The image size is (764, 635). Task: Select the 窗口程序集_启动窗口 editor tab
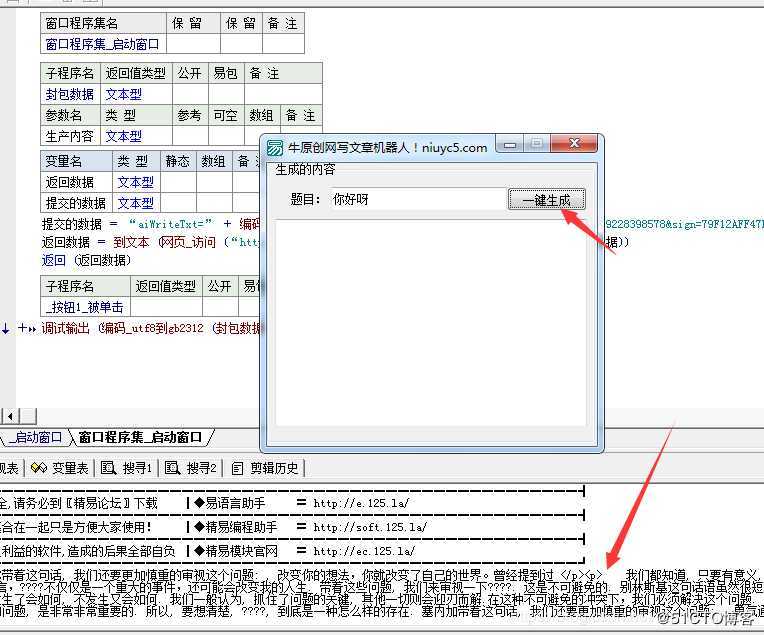click(141, 437)
